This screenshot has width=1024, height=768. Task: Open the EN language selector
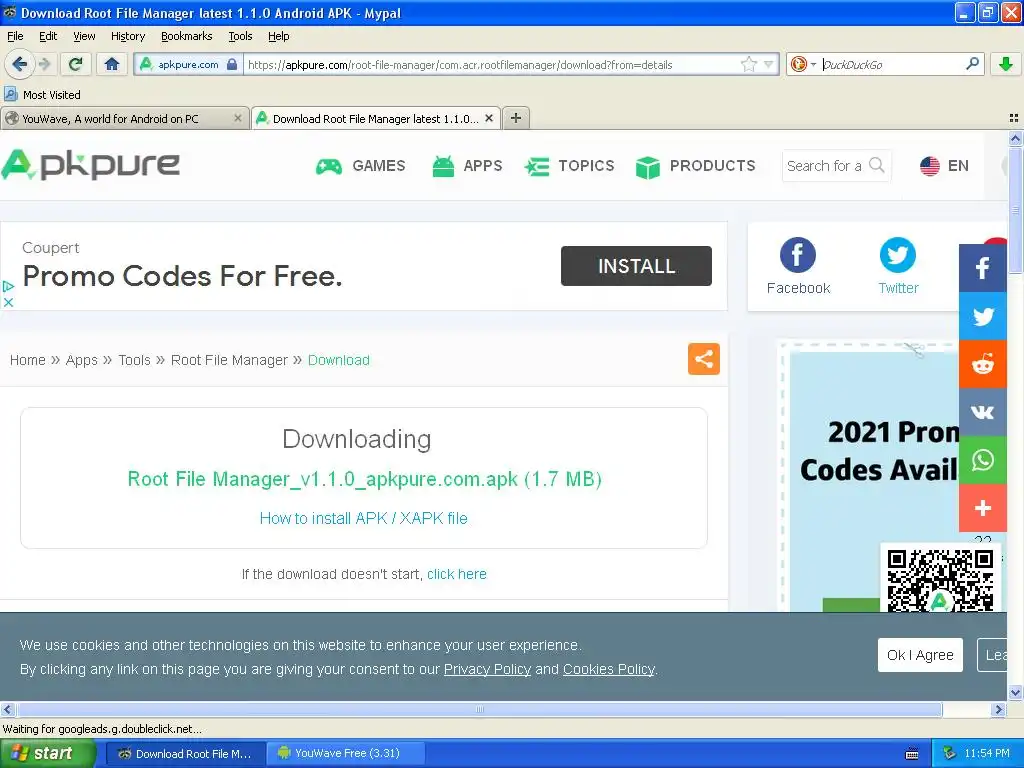tap(944, 166)
